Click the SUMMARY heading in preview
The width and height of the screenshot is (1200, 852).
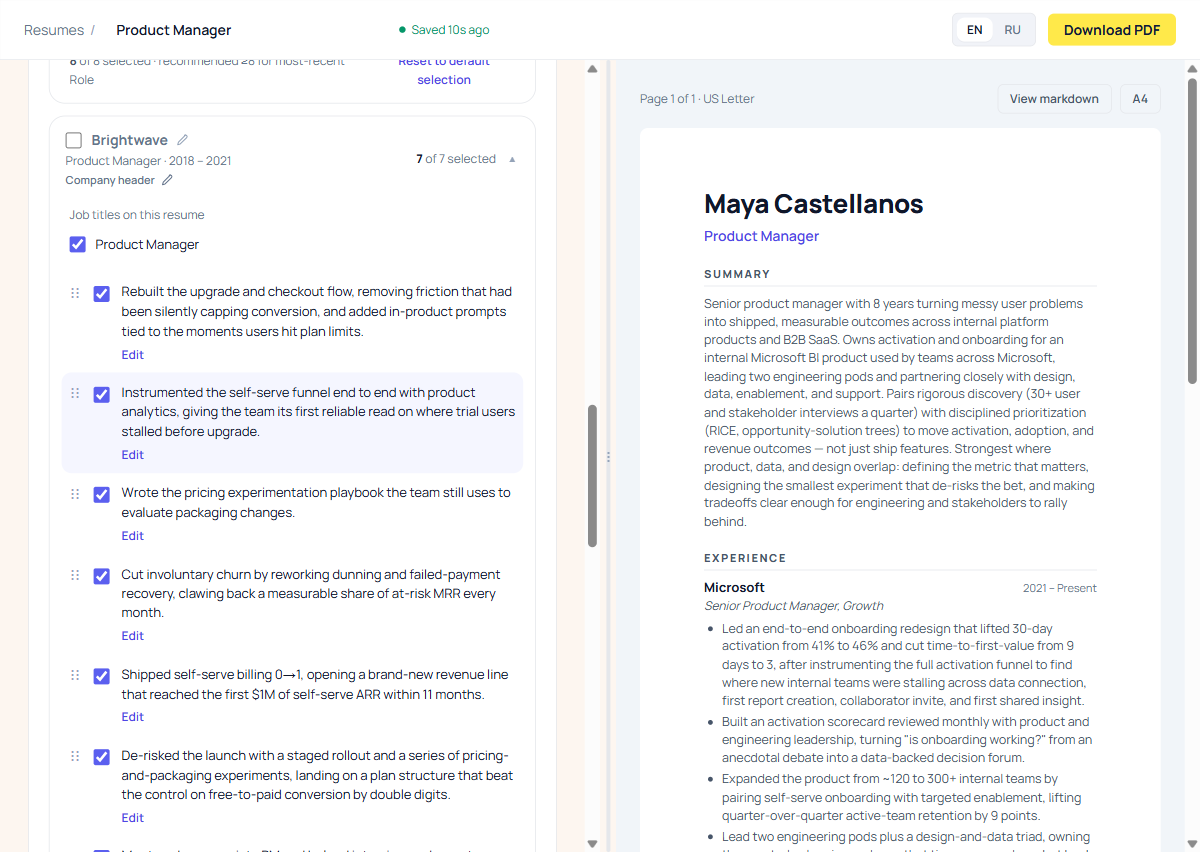[737, 274]
